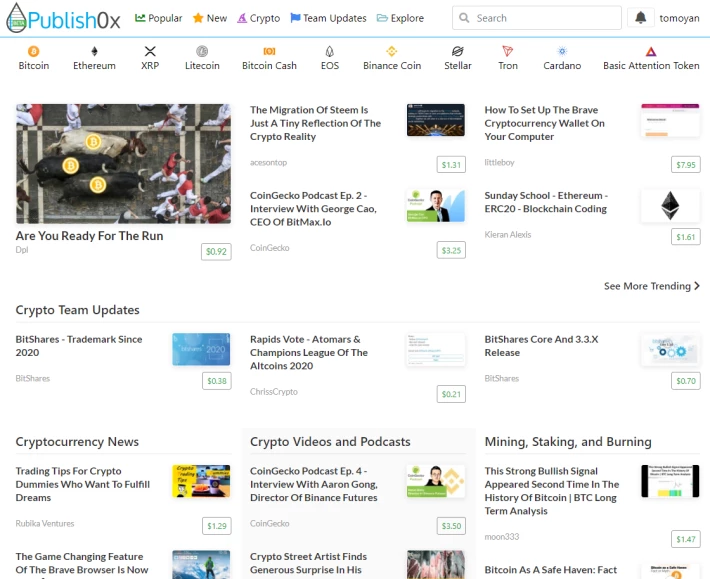Click the $0.70 tip button

(x=686, y=381)
